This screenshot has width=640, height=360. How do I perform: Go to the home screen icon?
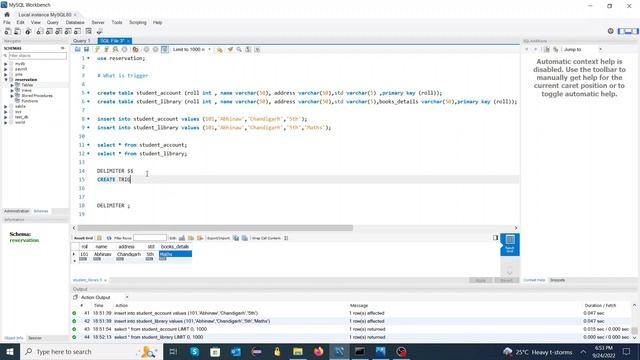click(7, 15)
